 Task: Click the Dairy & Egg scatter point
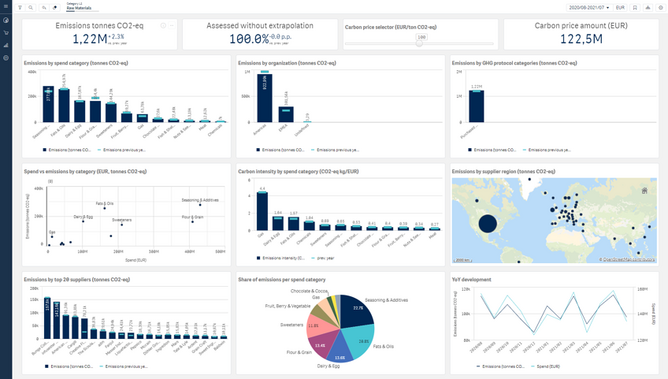click(x=83, y=221)
